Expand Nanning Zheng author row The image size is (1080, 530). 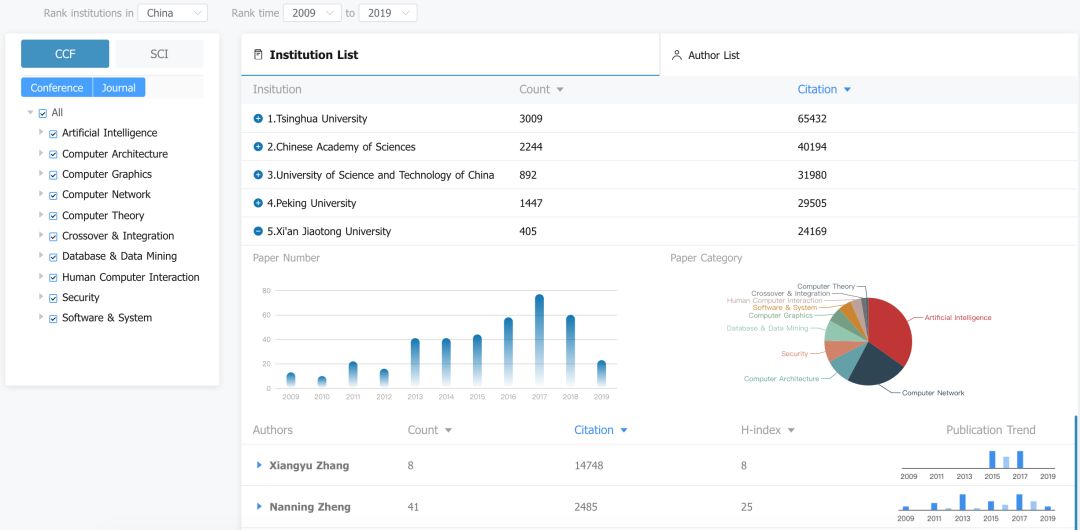[x=259, y=507]
